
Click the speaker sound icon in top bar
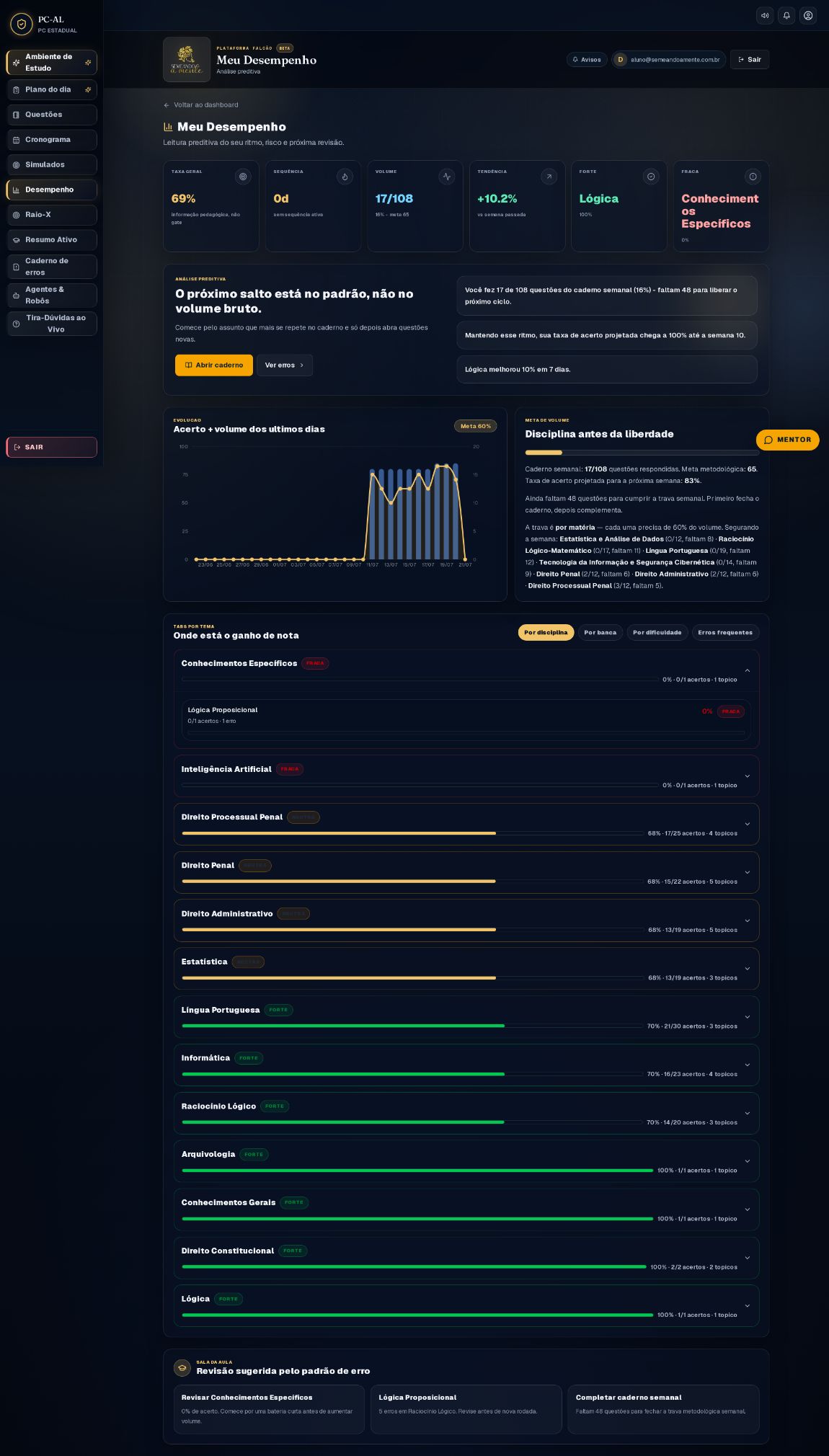[x=765, y=15]
